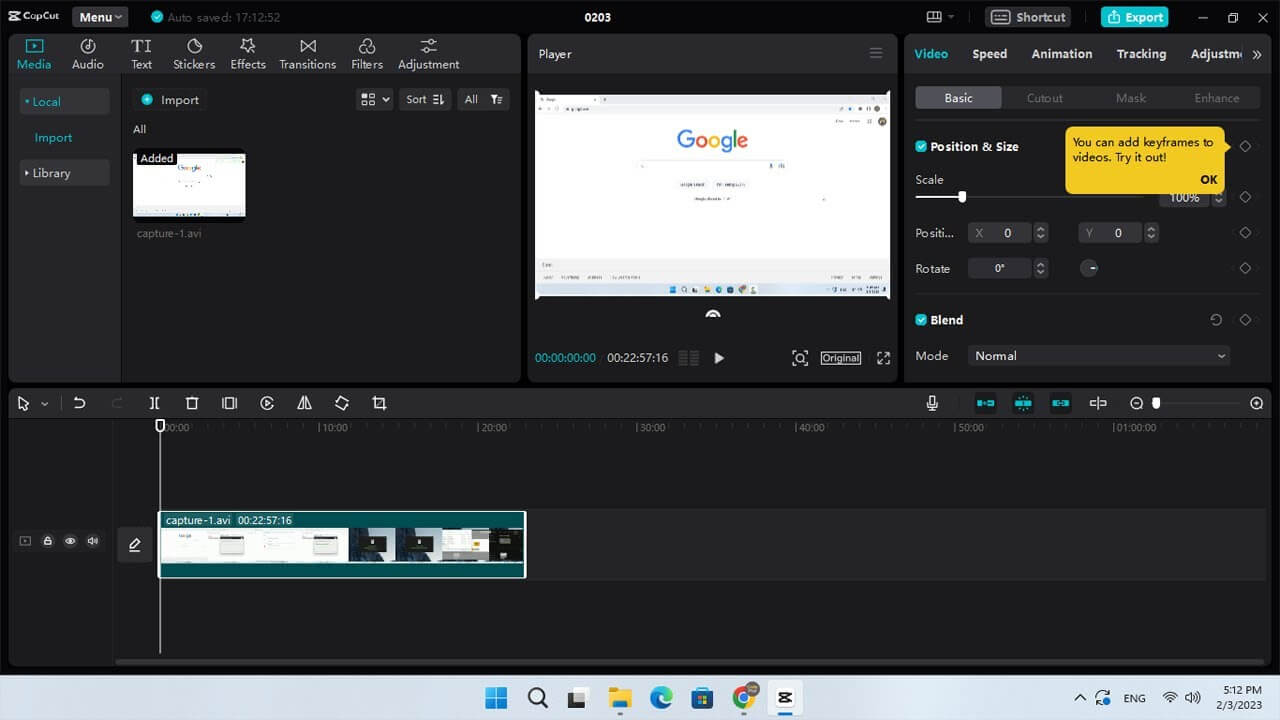
Task: Click the timeline zoom slider handle
Action: pyautogui.click(x=1156, y=403)
